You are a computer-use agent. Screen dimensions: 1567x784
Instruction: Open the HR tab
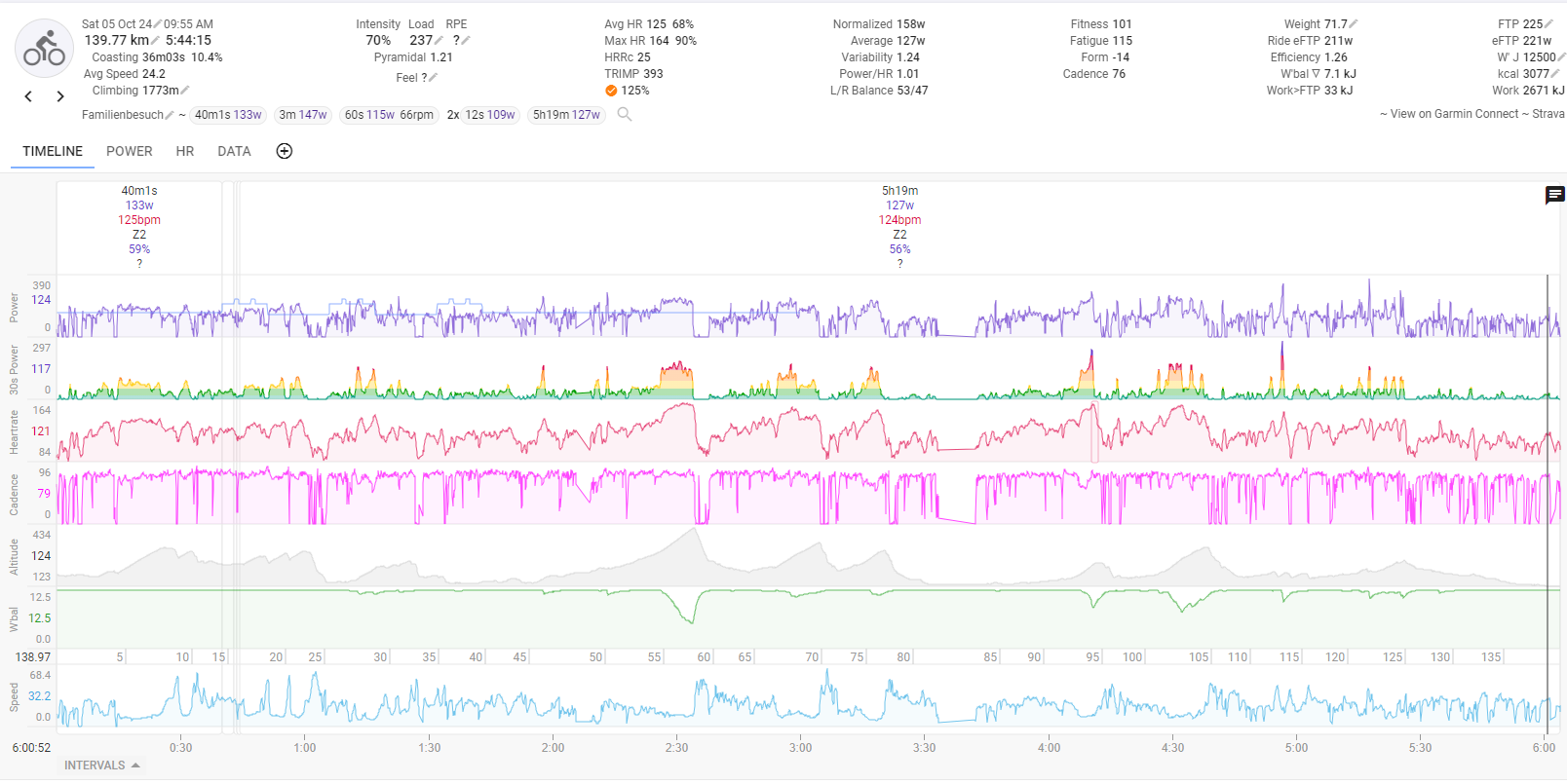pos(185,151)
